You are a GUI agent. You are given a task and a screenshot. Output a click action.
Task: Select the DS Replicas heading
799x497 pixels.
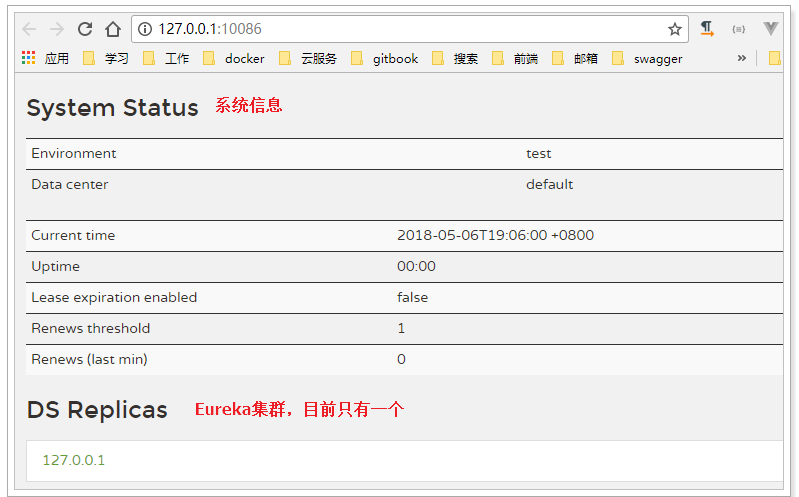tap(97, 410)
